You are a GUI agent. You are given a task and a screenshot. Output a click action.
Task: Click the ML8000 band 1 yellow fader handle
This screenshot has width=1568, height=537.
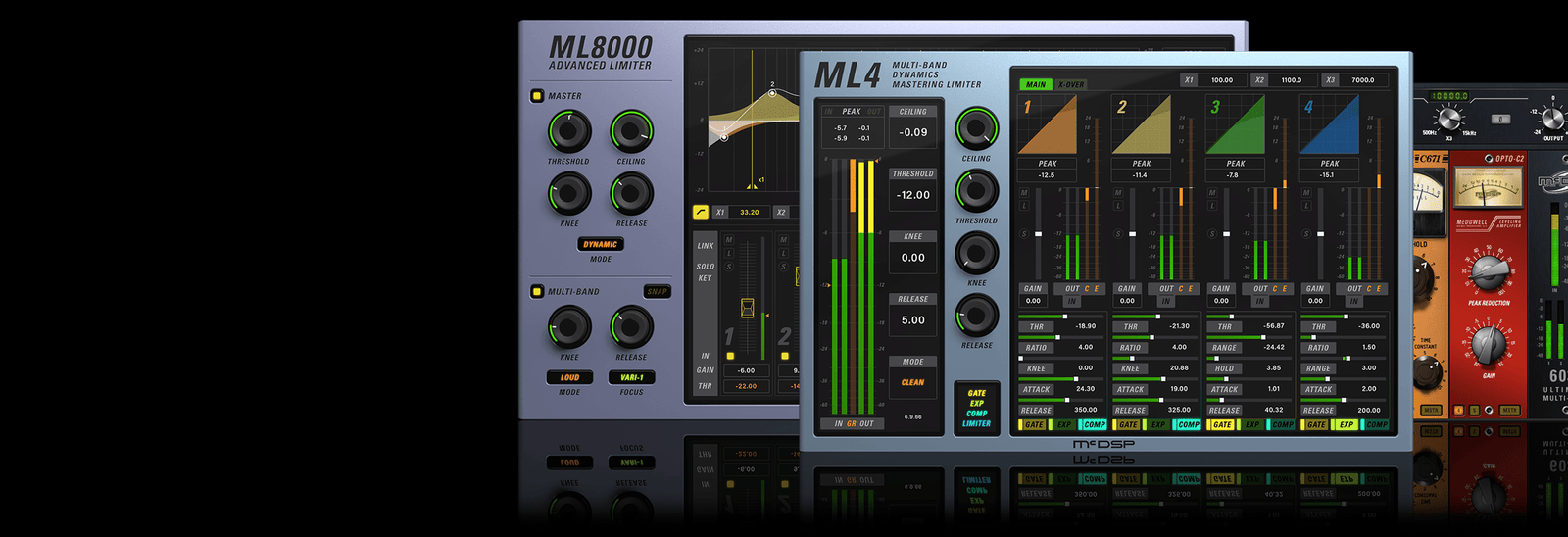coord(747,308)
